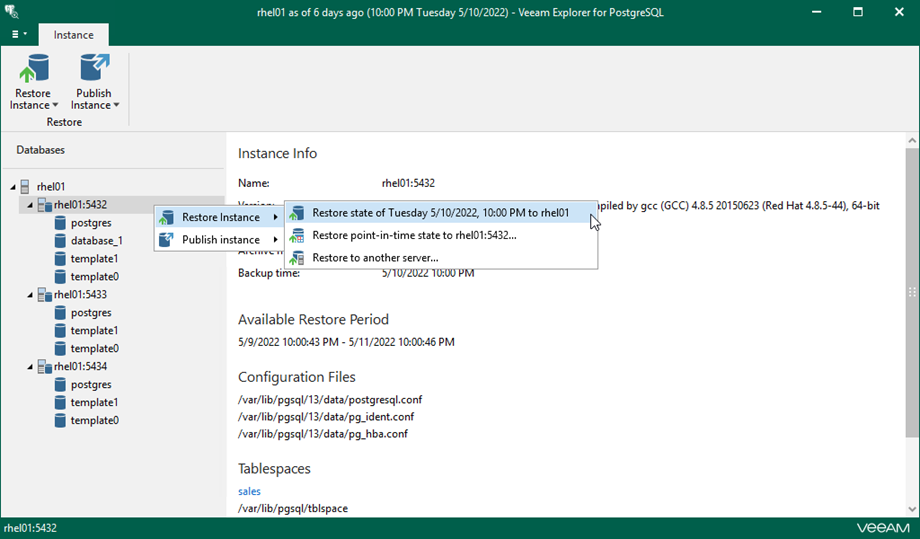
Task: Select the database_1 database icon
Action: (60, 240)
